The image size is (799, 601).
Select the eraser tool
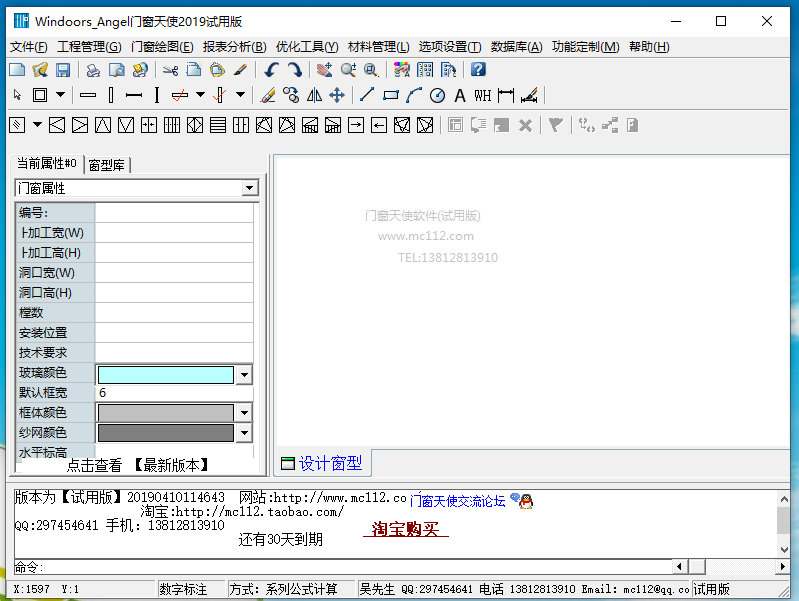(268, 95)
